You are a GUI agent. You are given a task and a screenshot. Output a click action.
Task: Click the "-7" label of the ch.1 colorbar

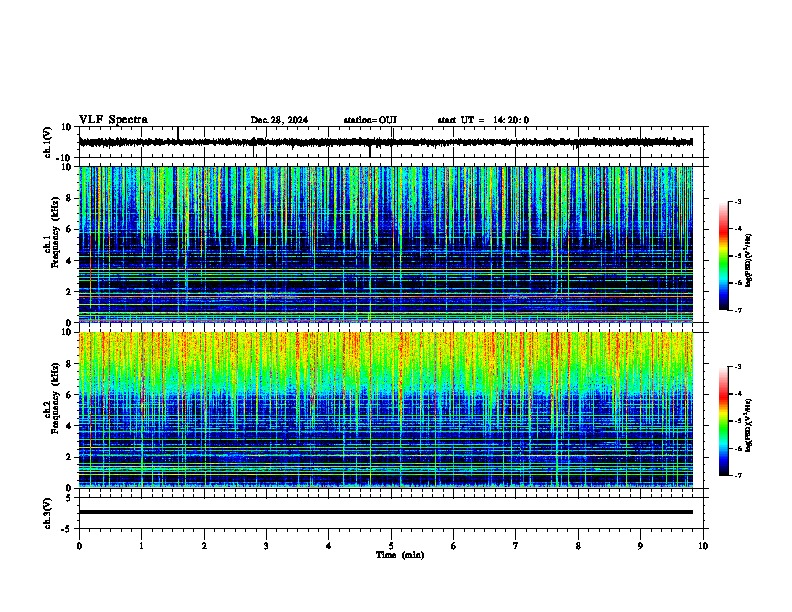click(x=738, y=310)
